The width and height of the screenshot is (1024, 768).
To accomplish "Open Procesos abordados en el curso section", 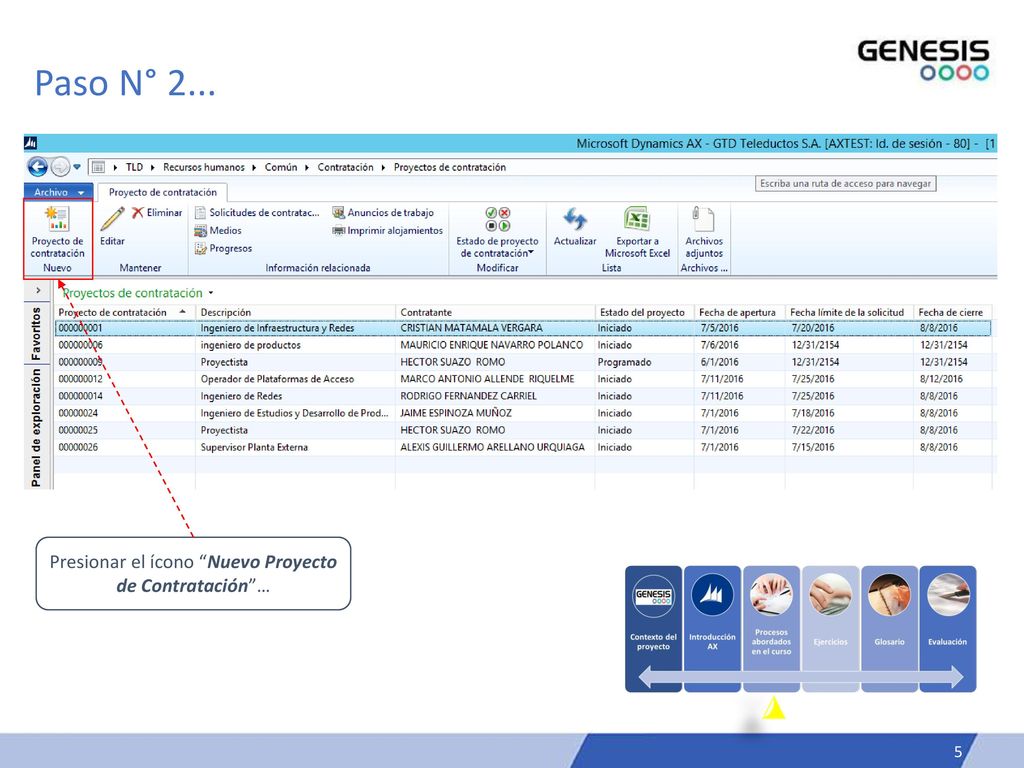I will (x=771, y=628).
